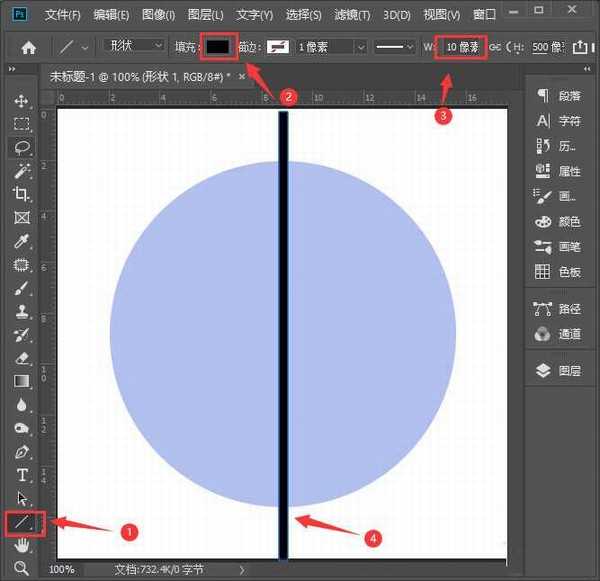Select the Lasso tool

[x=22, y=147]
